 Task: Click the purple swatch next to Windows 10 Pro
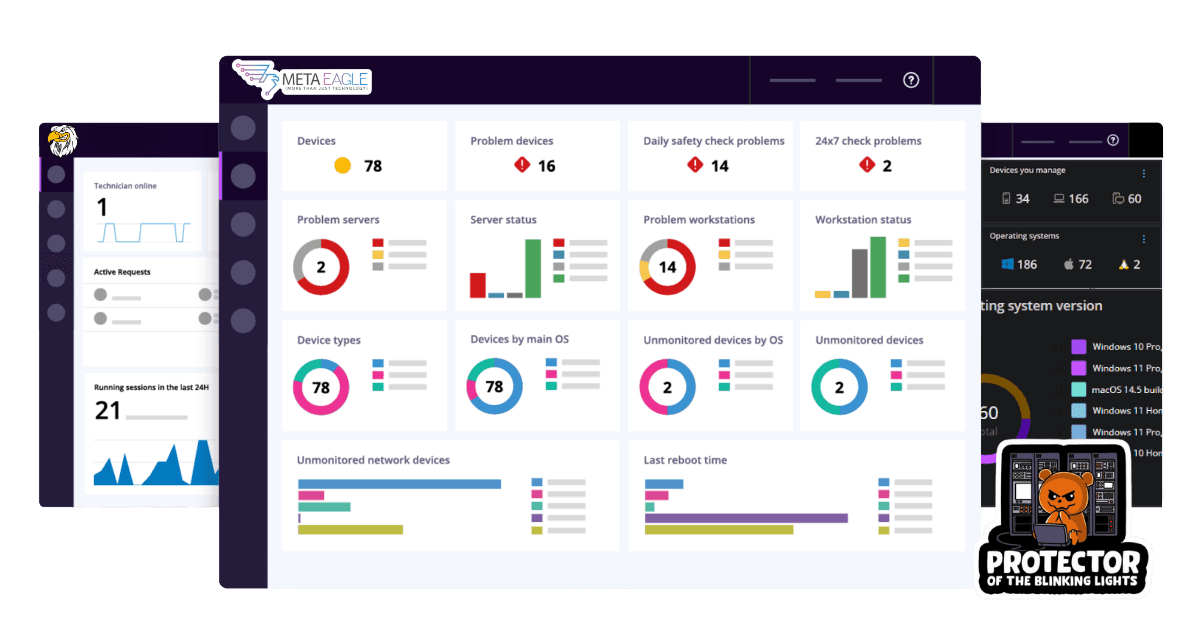[1077, 345]
